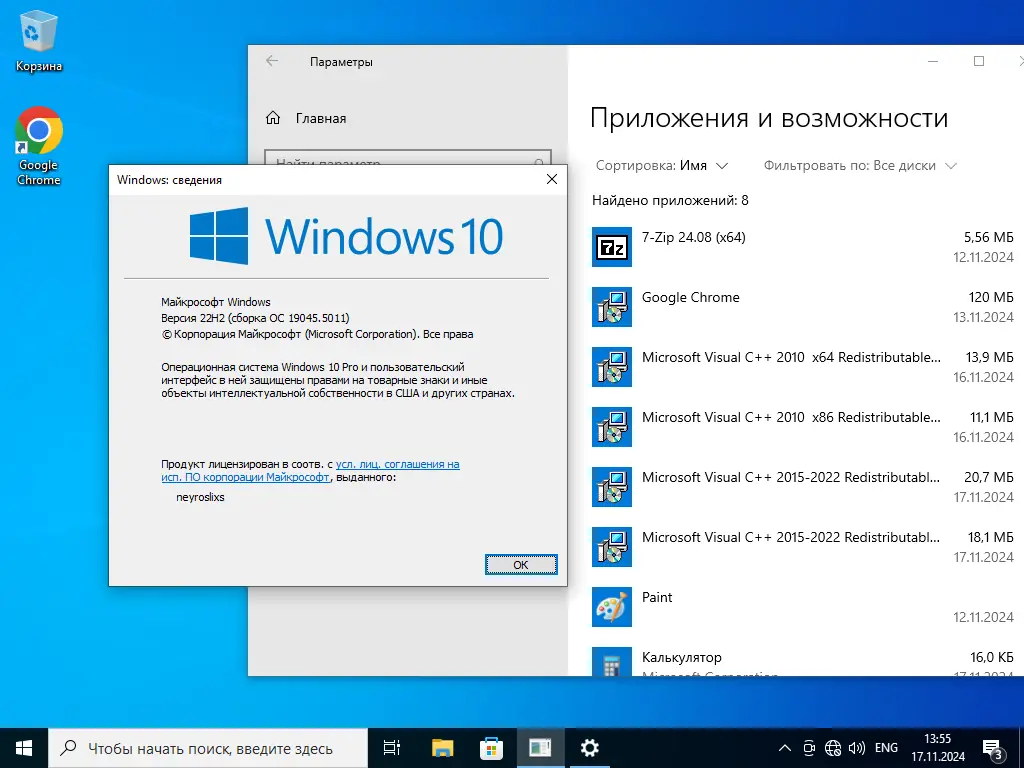Click the 16,0 КБ size value
The image size is (1024, 768).
click(x=991, y=657)
